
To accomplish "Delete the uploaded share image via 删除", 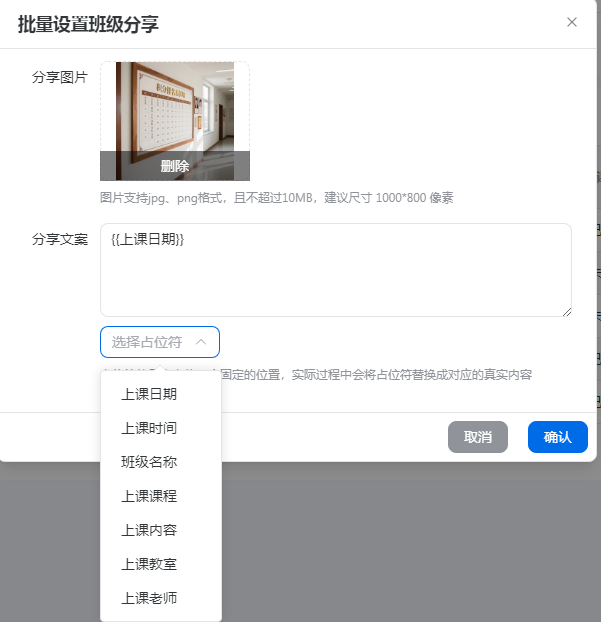I will (x=175, y=166).
